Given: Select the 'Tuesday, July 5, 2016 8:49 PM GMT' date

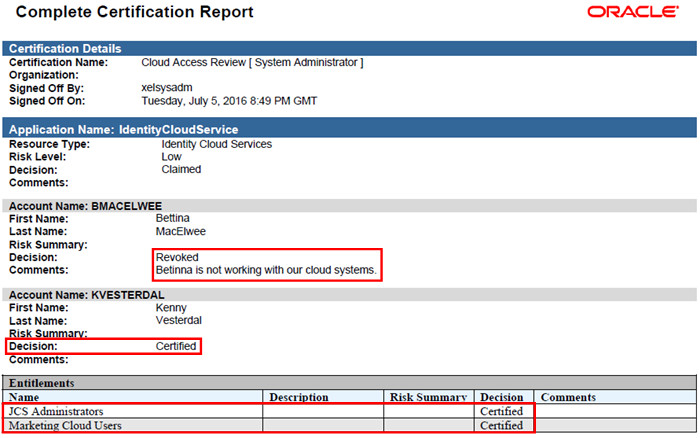Looking at the screenshot, I should (229, 101).
